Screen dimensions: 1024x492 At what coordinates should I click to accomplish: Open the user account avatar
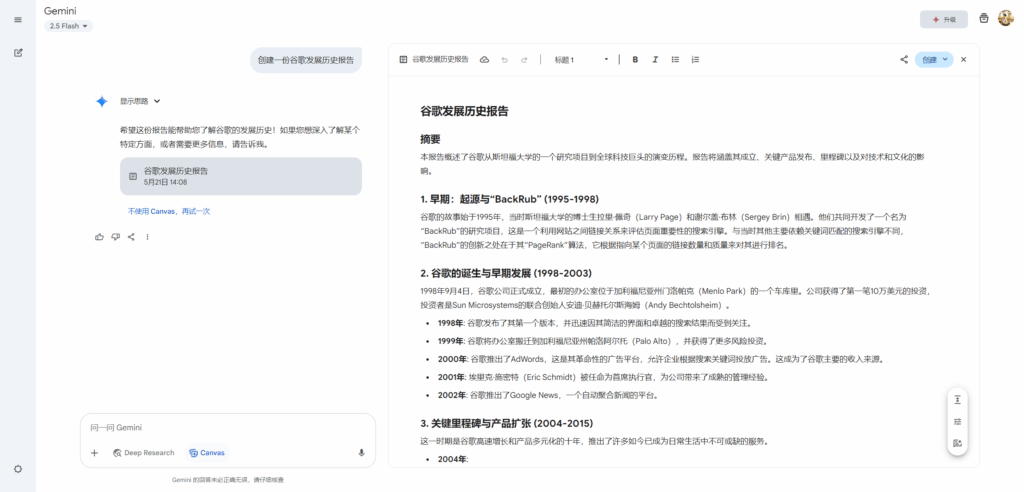pos(1006,18)
